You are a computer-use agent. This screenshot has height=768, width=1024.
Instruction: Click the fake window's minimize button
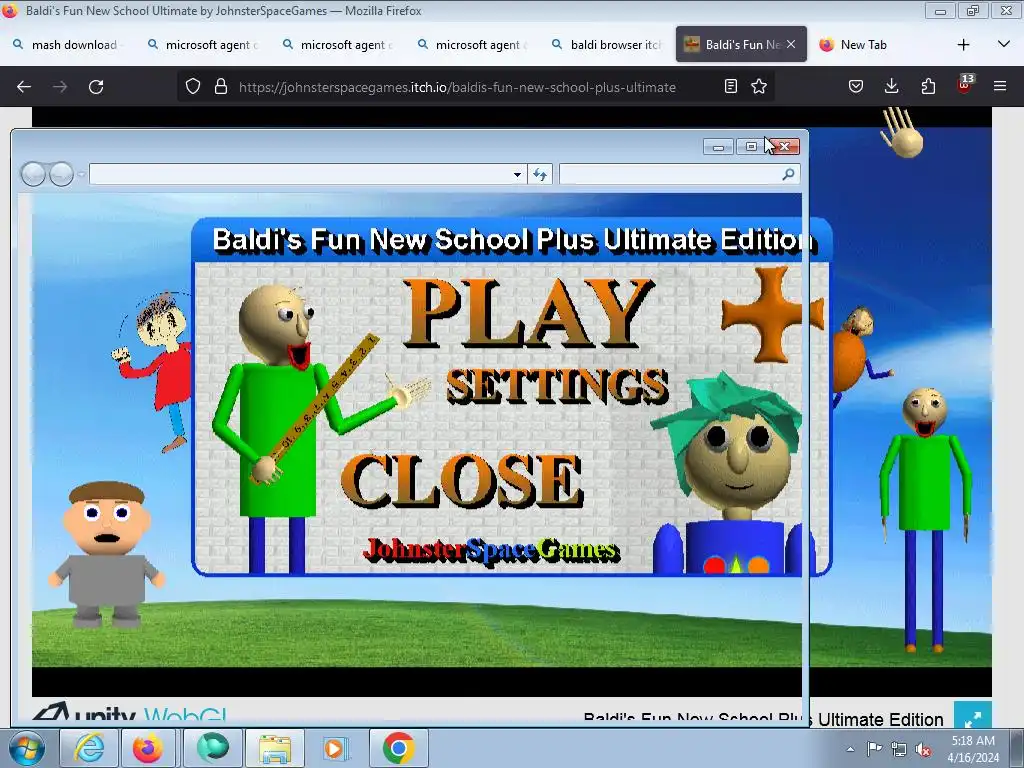(718, 146)
